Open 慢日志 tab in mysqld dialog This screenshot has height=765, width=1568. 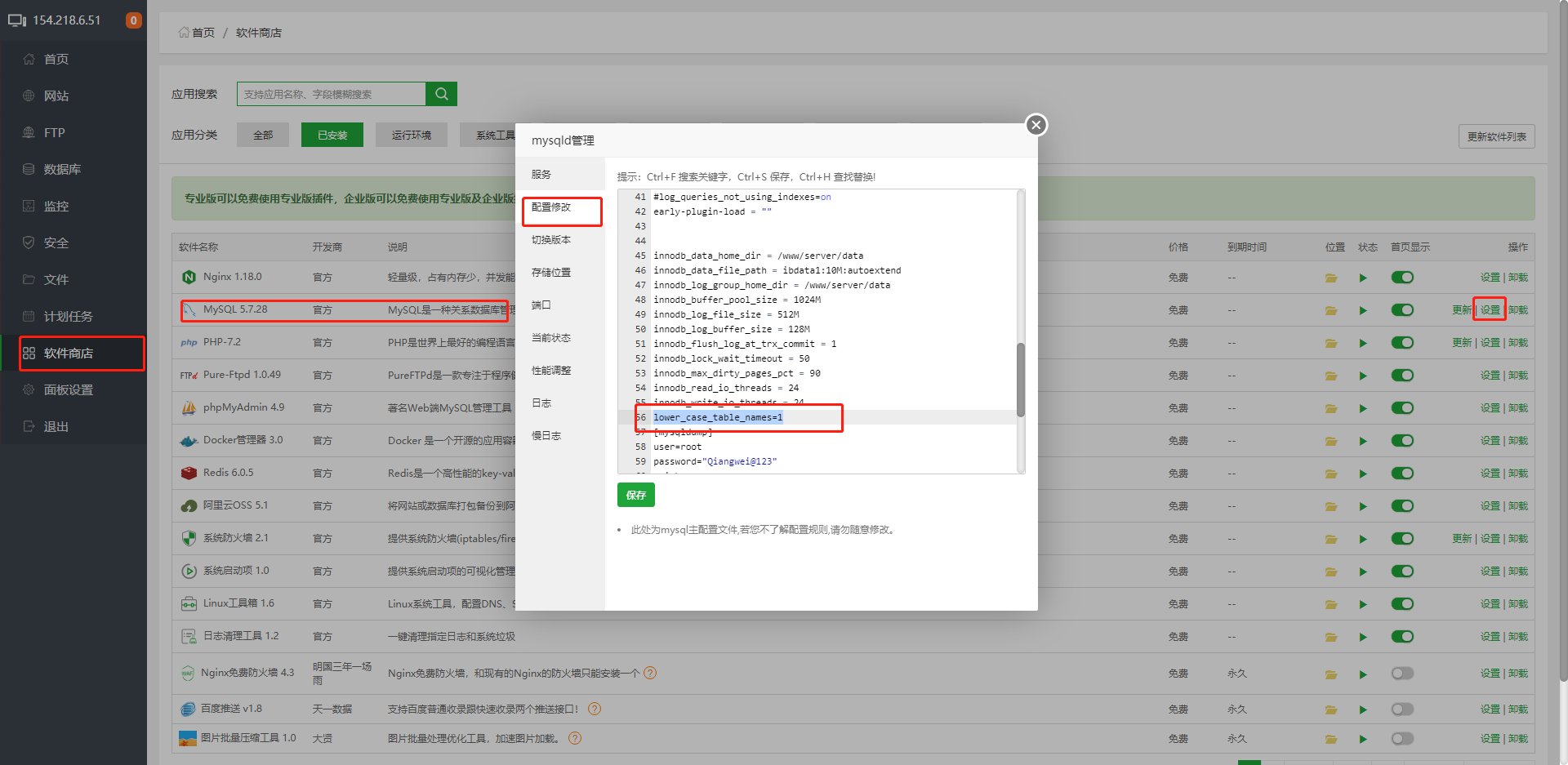(x=561, y=436)
